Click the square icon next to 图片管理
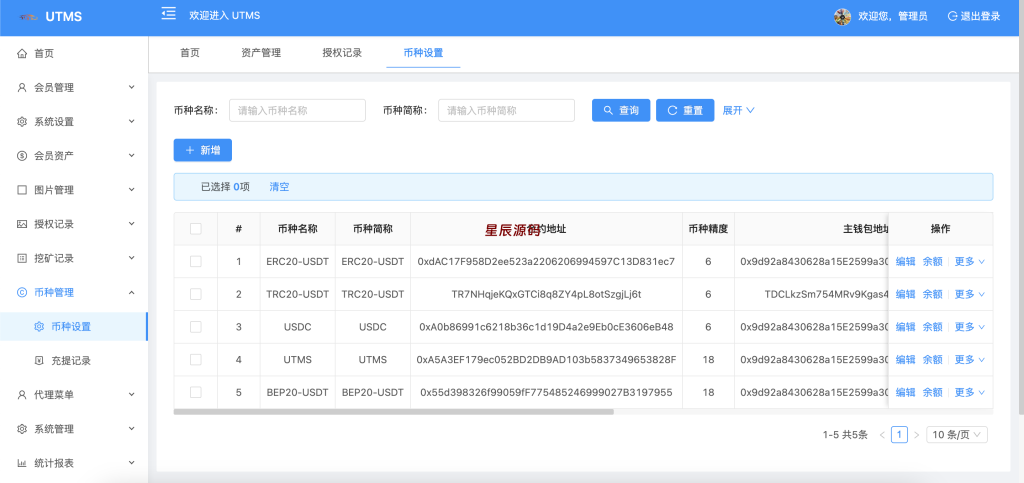1024x483 pixels. coord(22,190)
